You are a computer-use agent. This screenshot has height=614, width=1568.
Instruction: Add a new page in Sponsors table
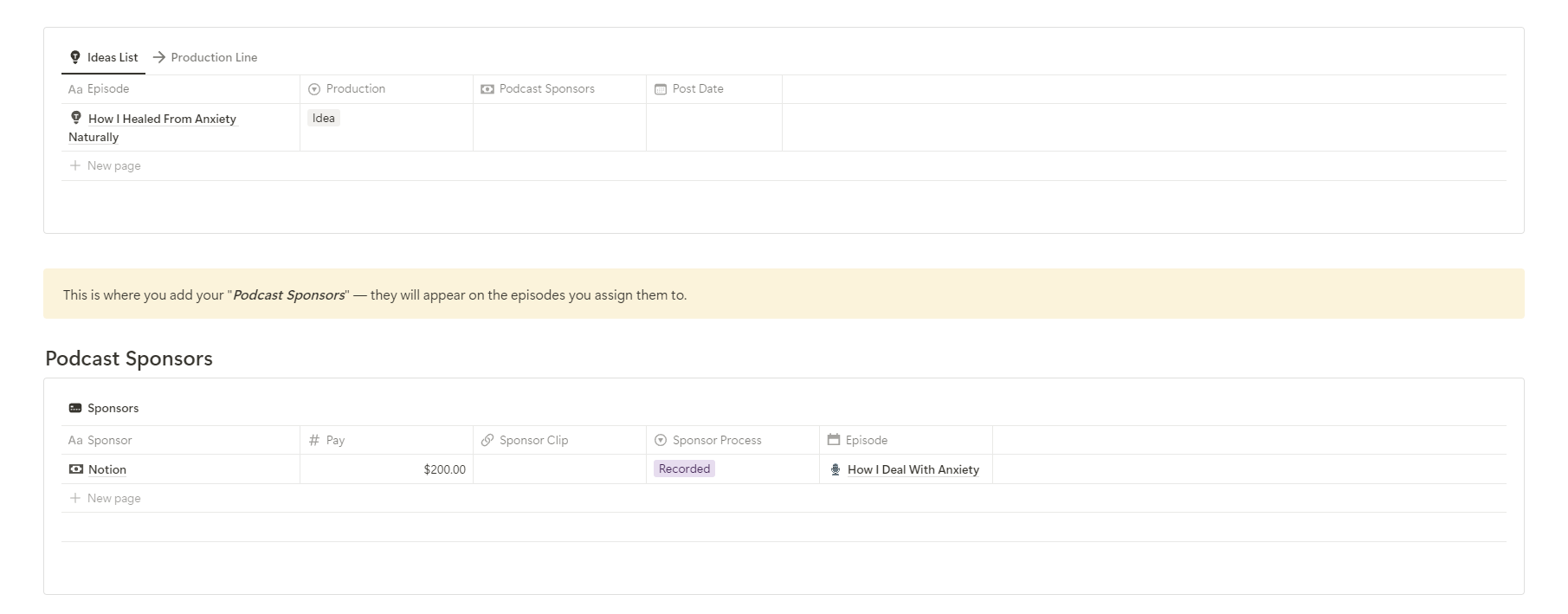(113, 499)
